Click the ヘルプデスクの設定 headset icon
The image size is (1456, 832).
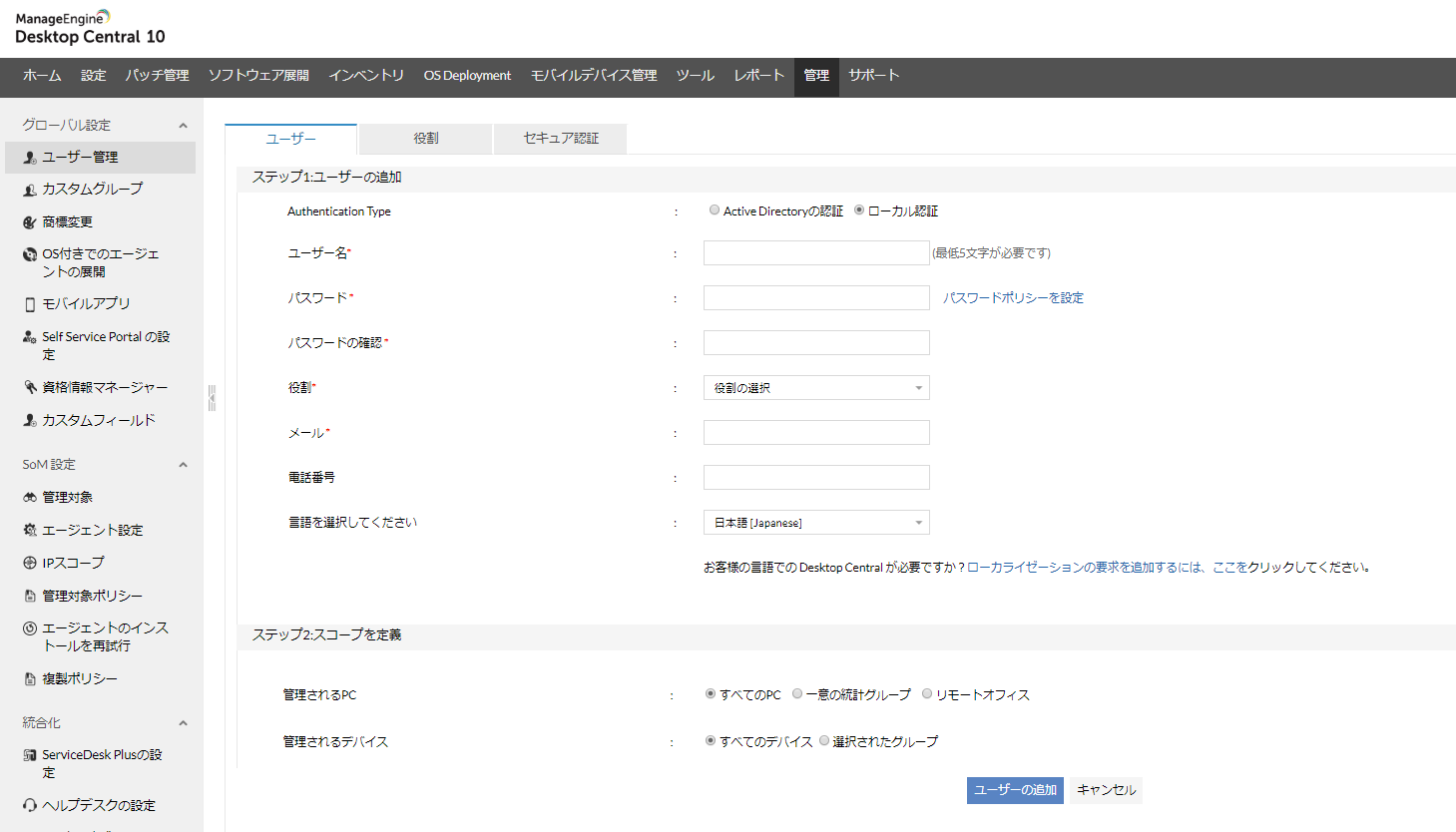(30, 805)
